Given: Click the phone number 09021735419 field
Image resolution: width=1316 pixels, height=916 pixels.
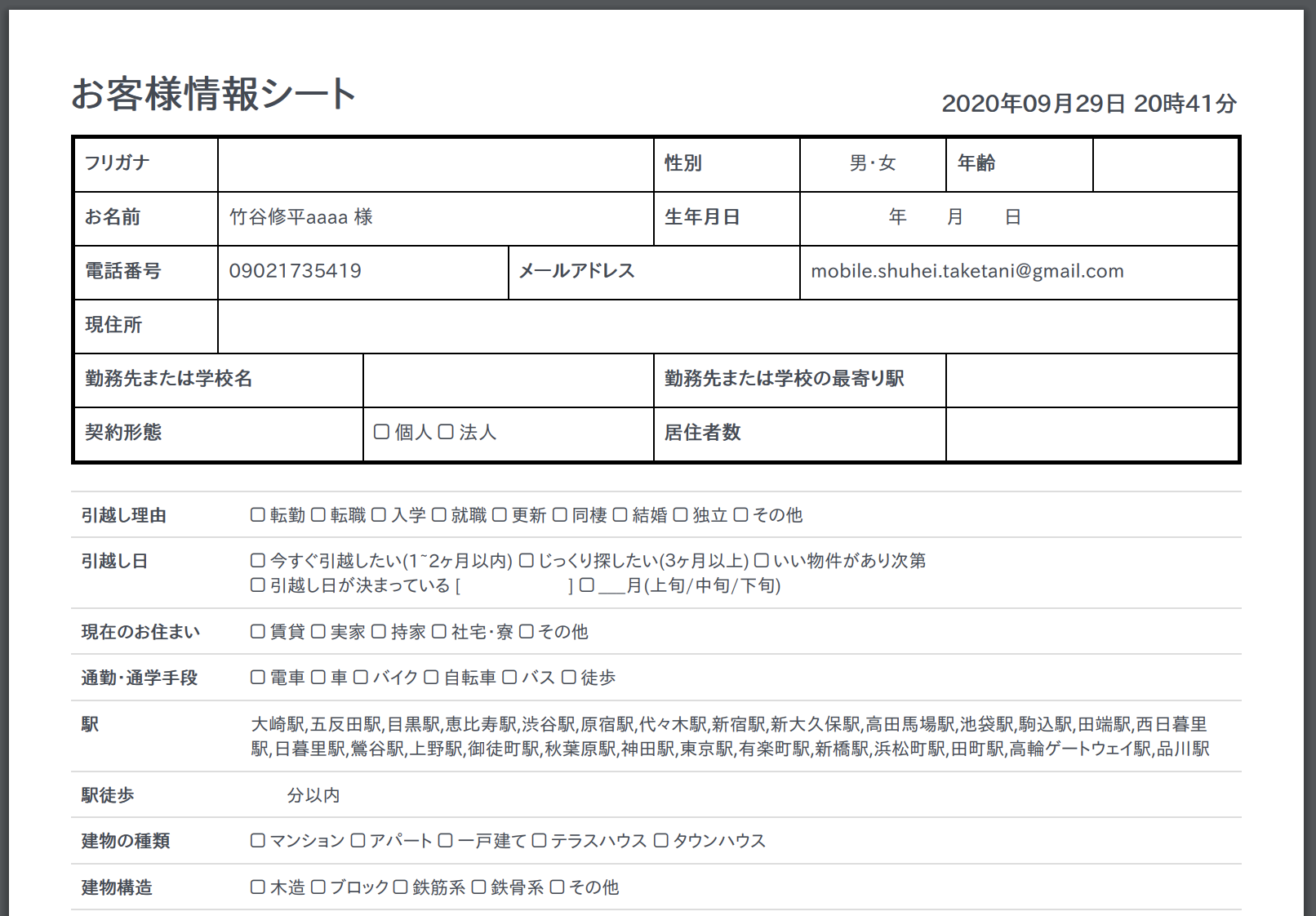Looking at the screenshot, I should (363, 272).
